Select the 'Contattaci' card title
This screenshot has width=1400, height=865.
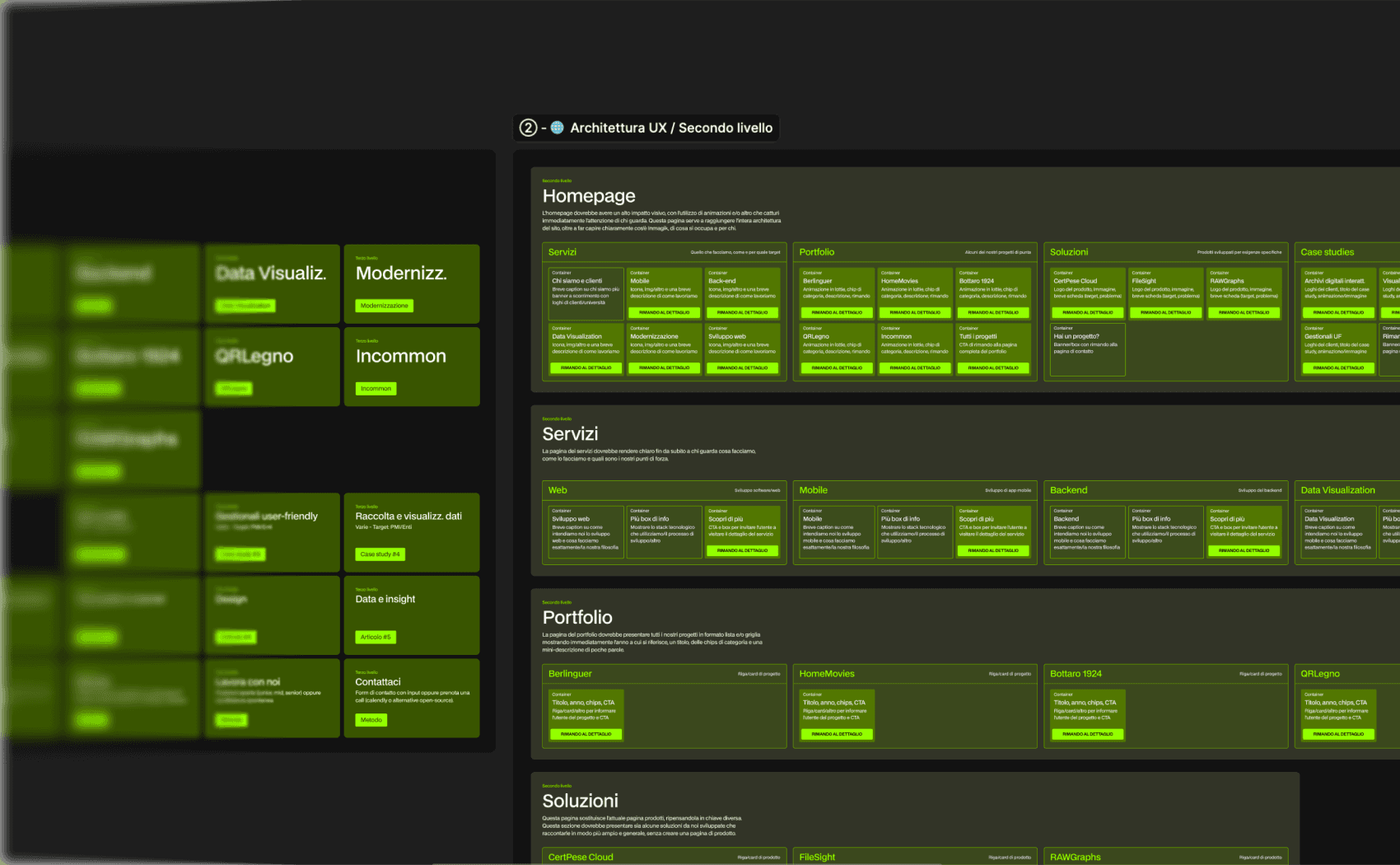(x=378, y=682)
